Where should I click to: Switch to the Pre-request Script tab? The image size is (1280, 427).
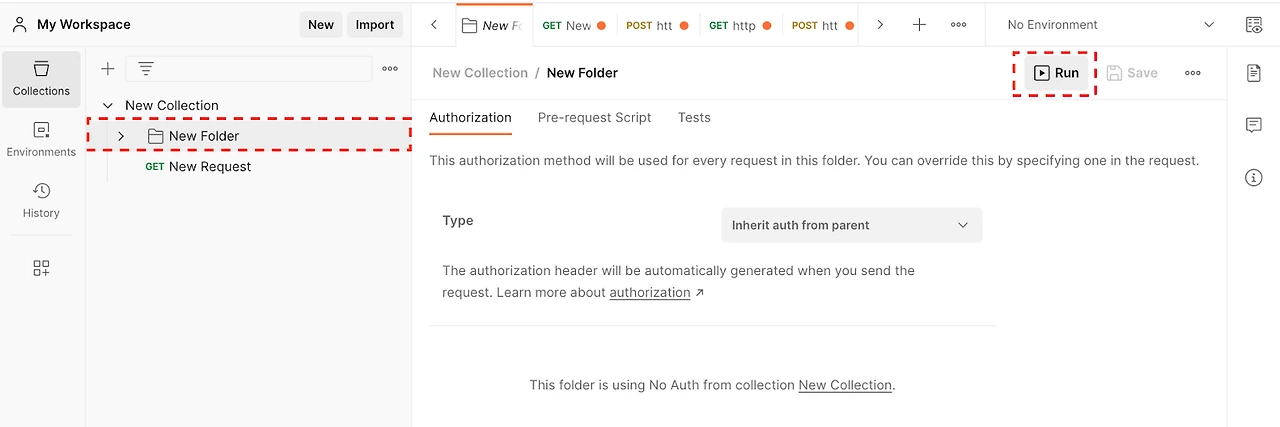594,117
